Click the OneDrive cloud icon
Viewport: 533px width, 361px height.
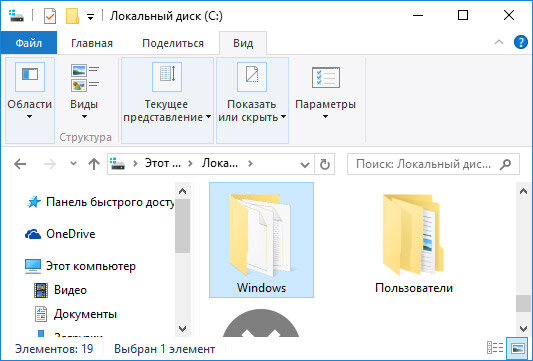[x=33, y=234]
